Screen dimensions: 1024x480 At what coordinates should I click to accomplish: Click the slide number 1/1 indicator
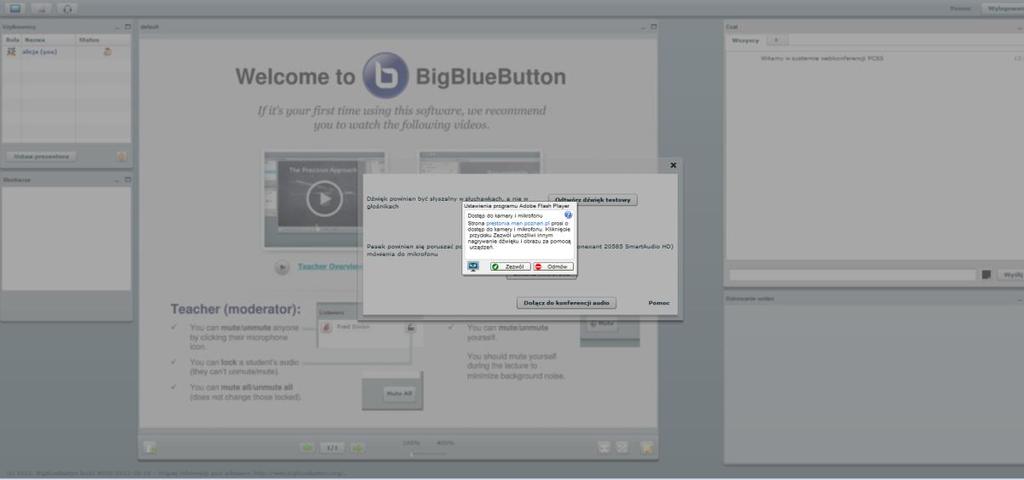[332, 448]
